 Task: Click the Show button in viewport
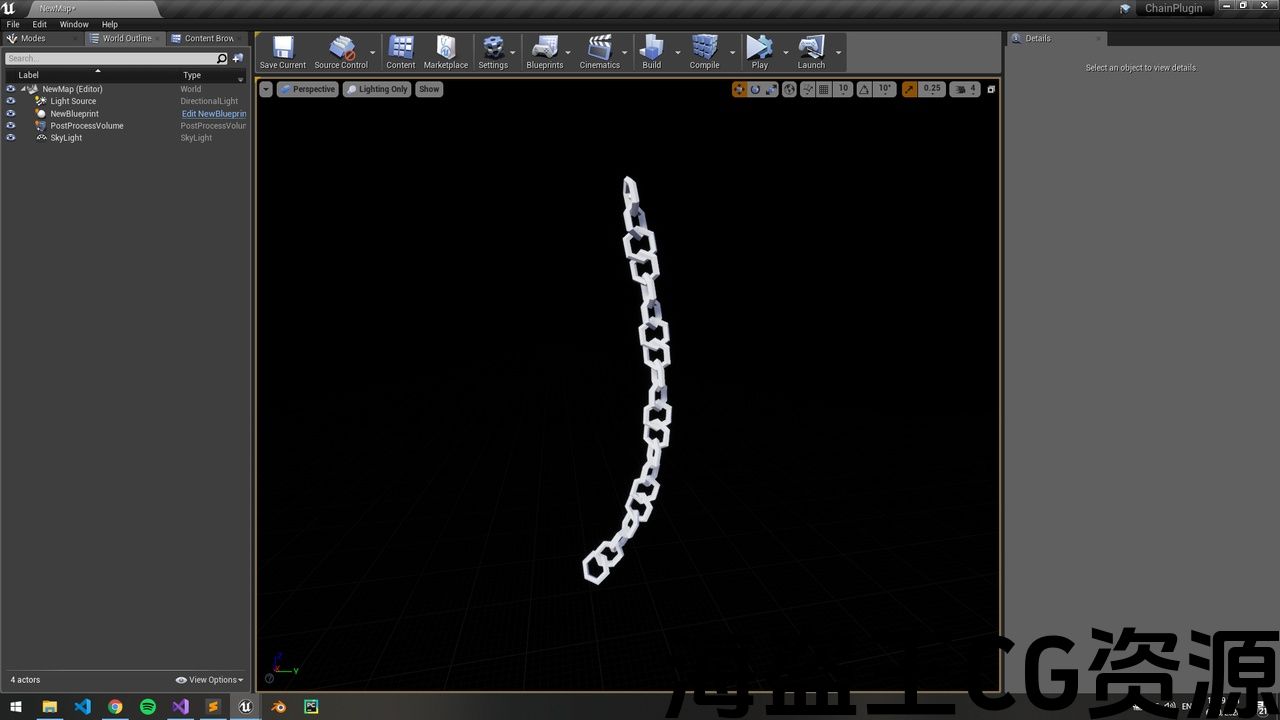pos(429,89)
